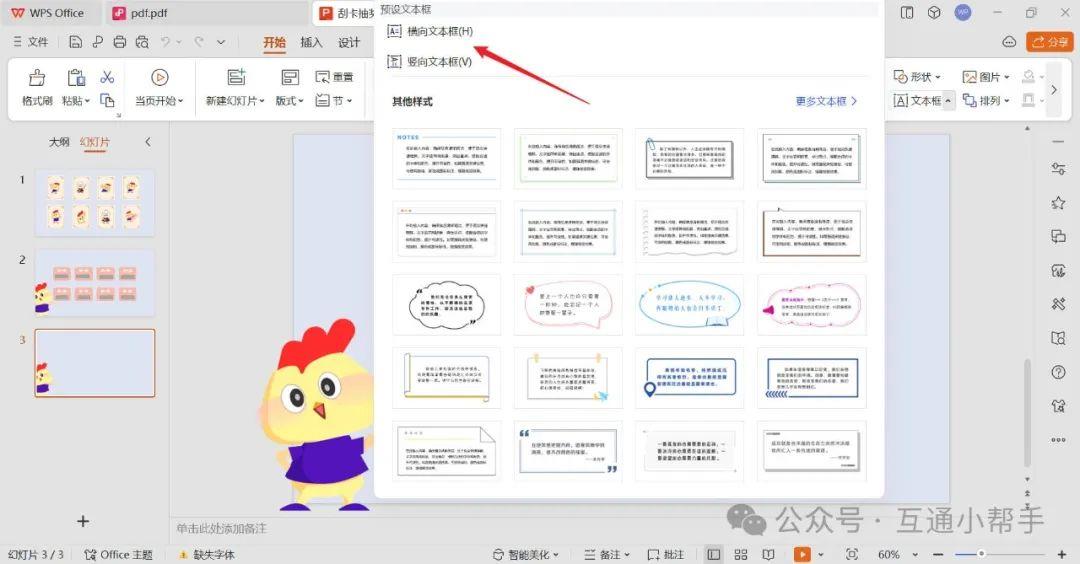Expand the Paste (粘贴) dropdown arrow
Viewport: 1080px width, 564px height.
pyautogui.click(x=87, y=101)
